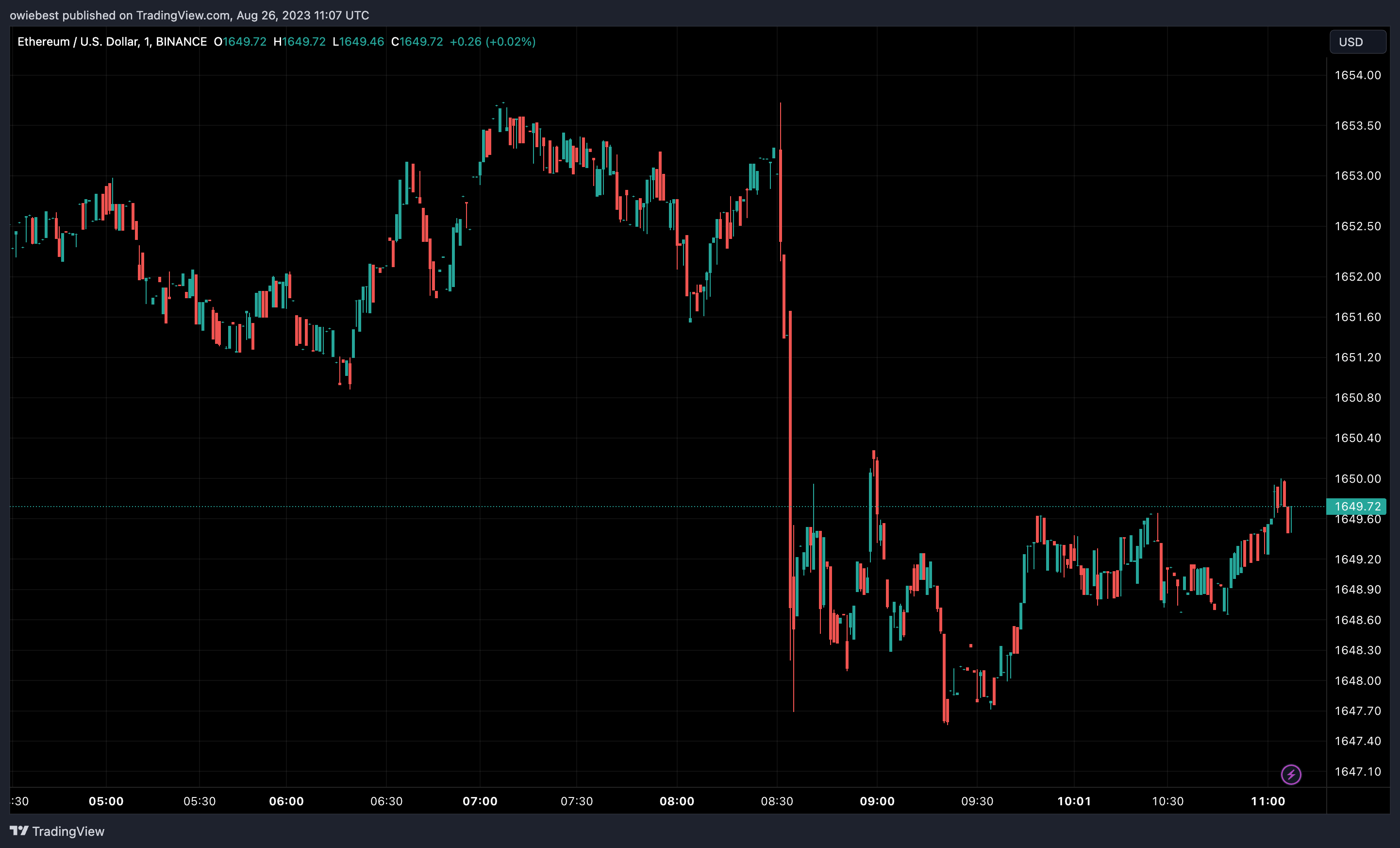Click the 1654.00 price axis label
The image size is (1400, 848).
[1357, 75]
